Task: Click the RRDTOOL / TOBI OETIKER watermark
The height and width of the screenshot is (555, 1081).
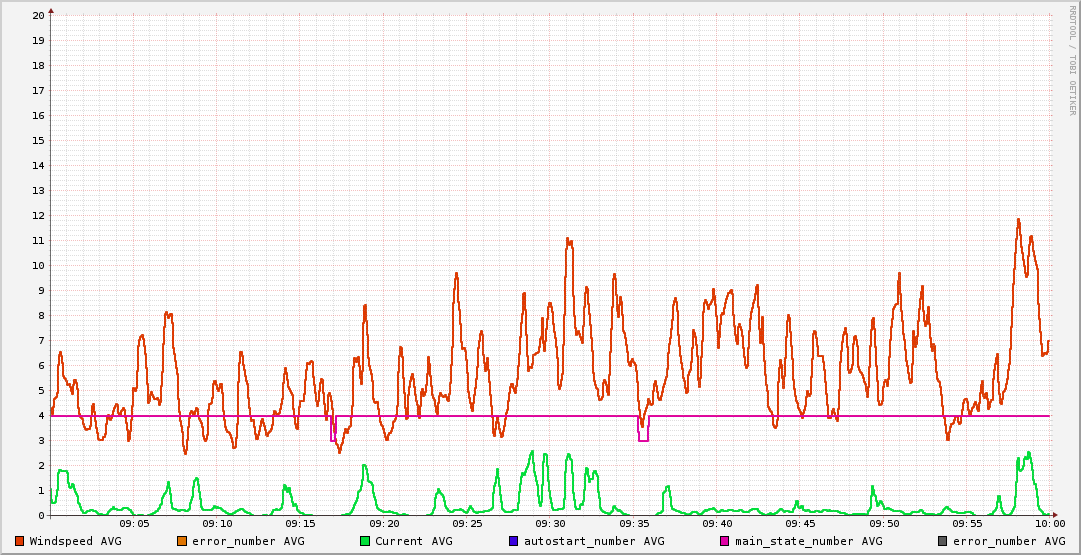Action: point(1072,60)
